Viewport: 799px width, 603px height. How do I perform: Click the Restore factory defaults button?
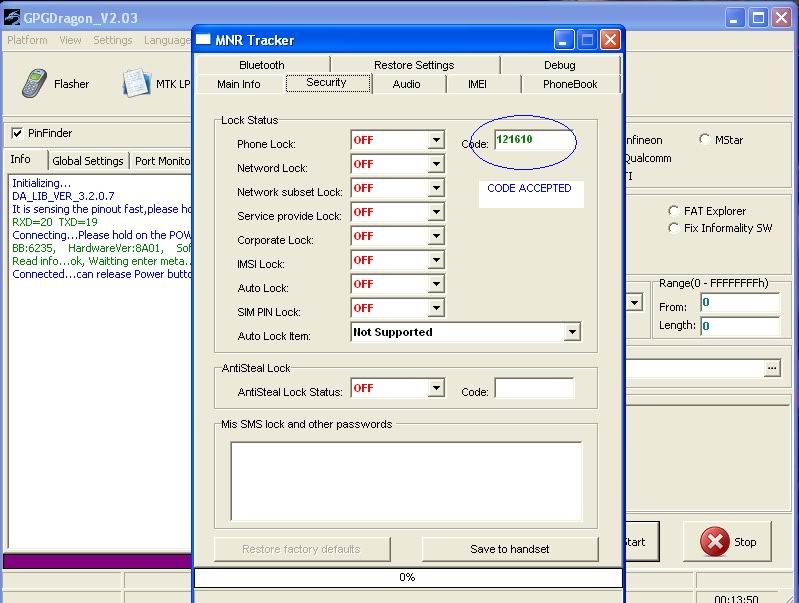302,549
